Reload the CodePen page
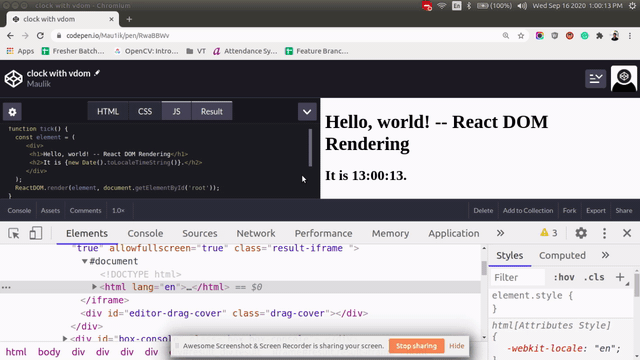Screen dimensions: 640x360 pyautogui.click(x=40, y=36)
